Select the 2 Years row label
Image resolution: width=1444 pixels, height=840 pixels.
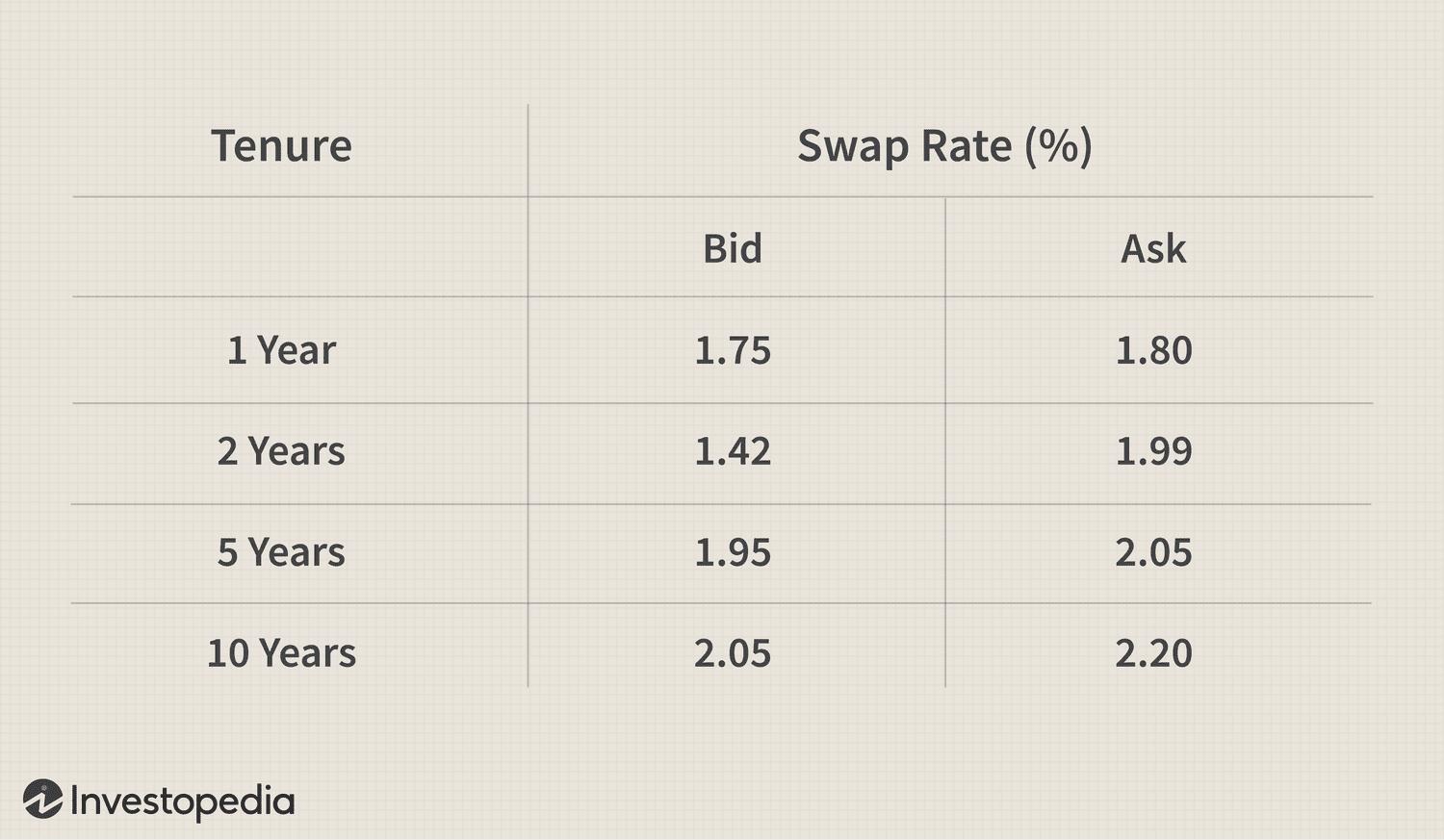point(281,451)
